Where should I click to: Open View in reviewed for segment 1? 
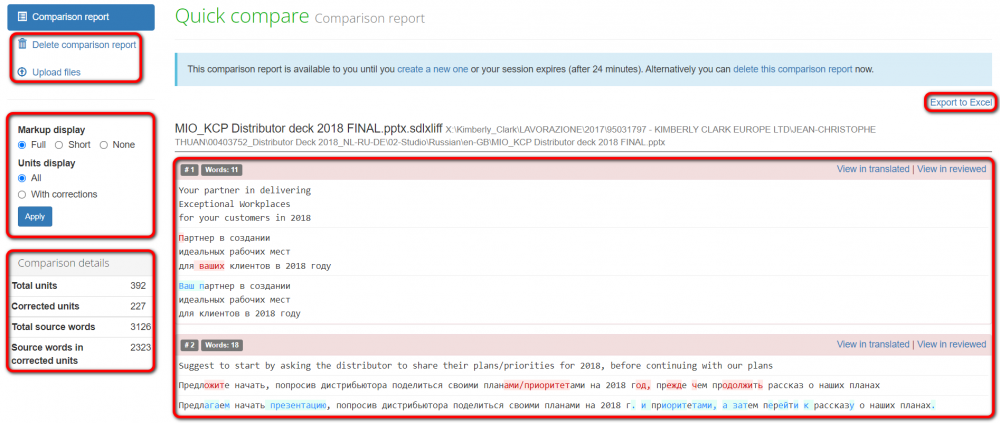point(951,170)
